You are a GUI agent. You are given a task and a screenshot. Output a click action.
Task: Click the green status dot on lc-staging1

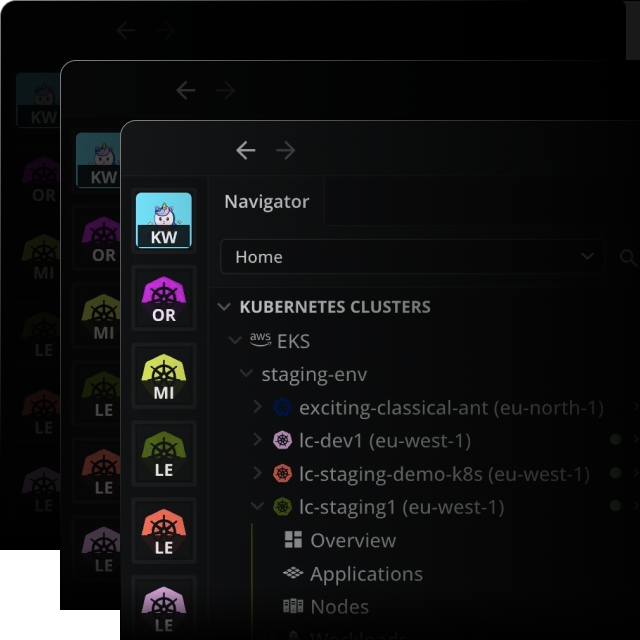[x=616, y=506]
